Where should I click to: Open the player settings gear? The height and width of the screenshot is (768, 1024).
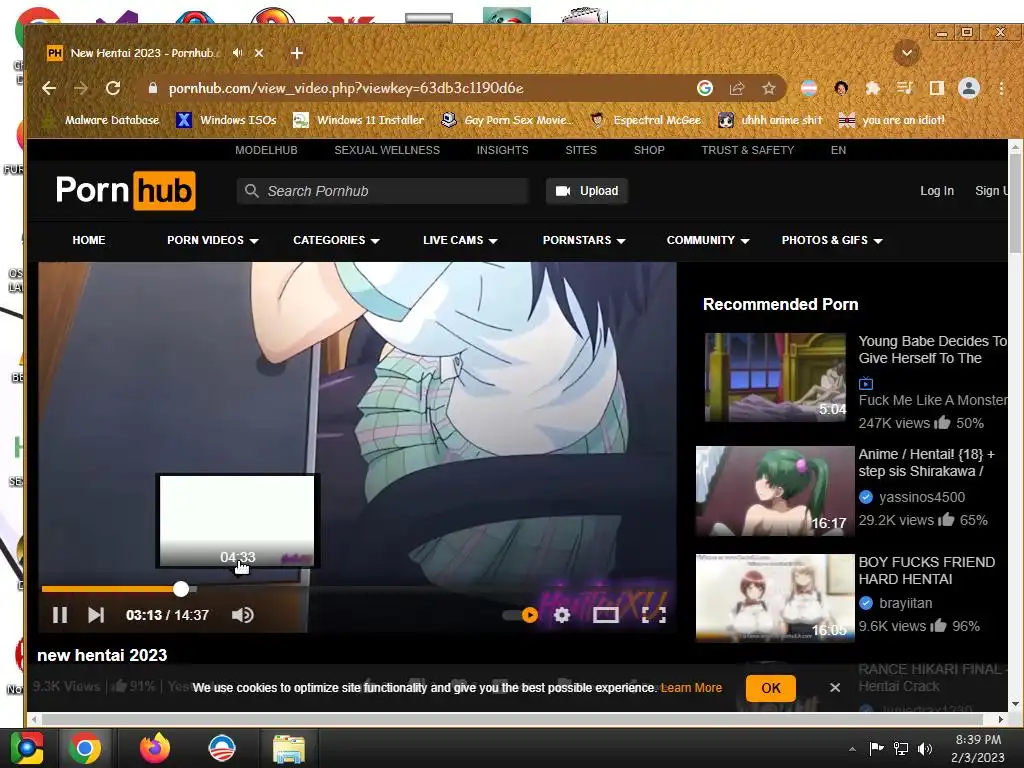pos(562,615)
